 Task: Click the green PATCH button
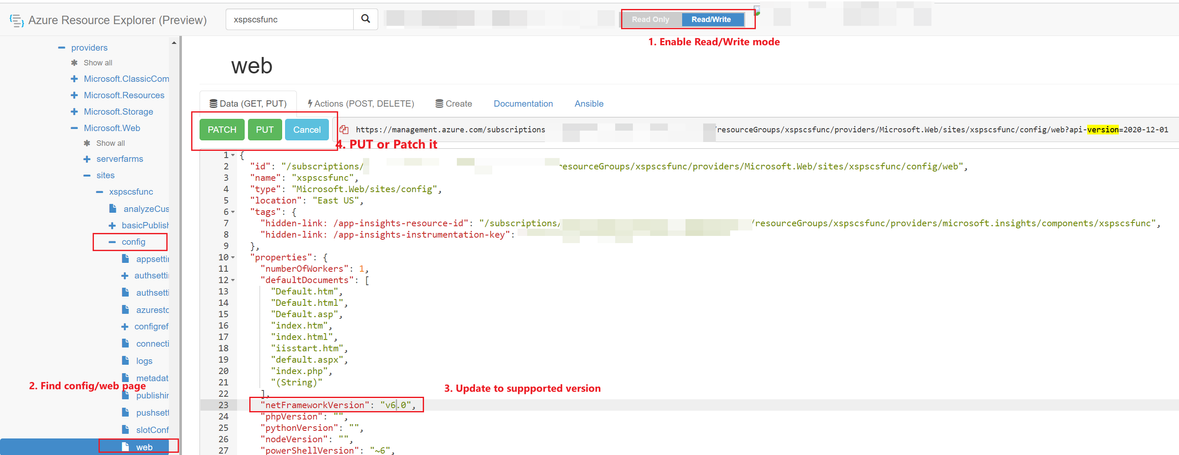(222, 130)
